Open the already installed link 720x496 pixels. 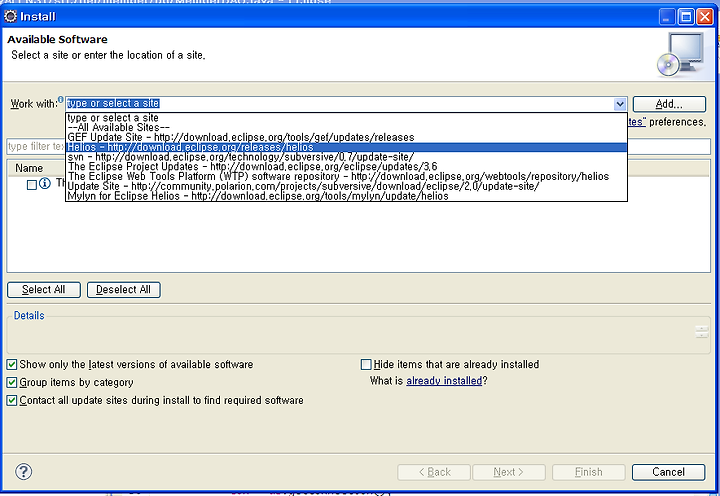point(444,381)
